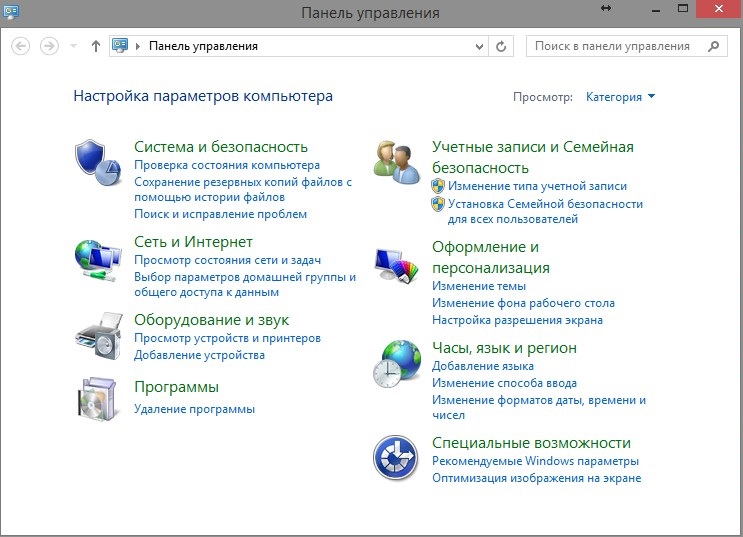The image size is (743, 537).
Task: Open the Network and Internet globe icon
Action: (98, 261)
